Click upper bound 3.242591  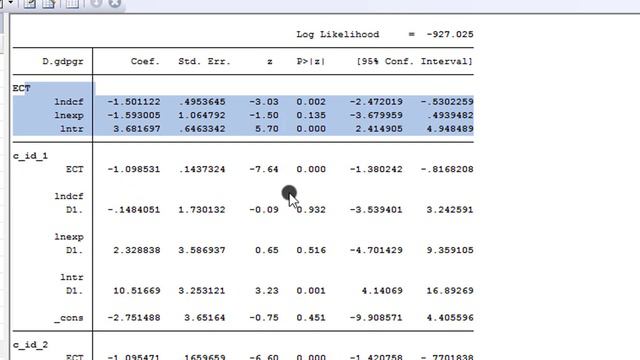[450, 210]
